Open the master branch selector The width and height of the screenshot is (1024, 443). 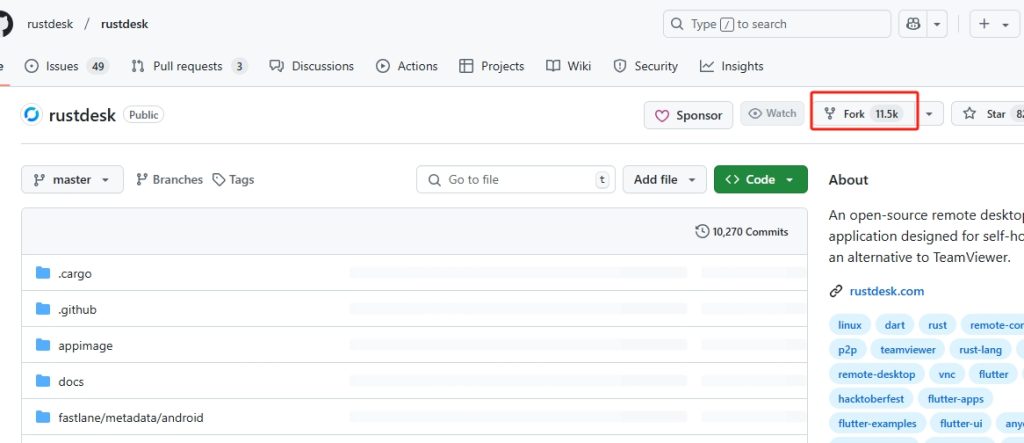tap(72, 180)
